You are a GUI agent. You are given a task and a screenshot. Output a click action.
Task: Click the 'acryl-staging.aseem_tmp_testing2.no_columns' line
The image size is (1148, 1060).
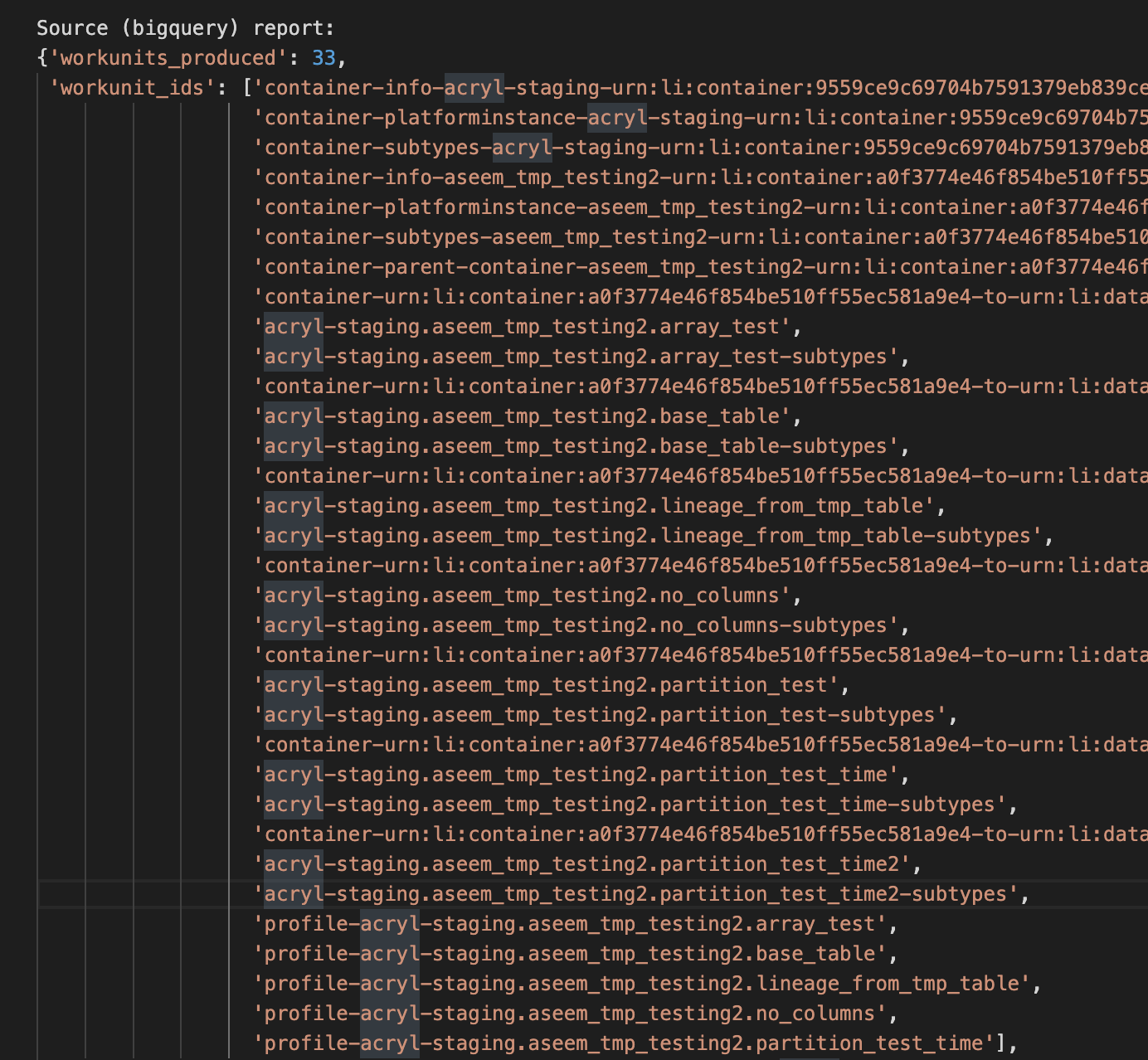(x=528, y=596)
